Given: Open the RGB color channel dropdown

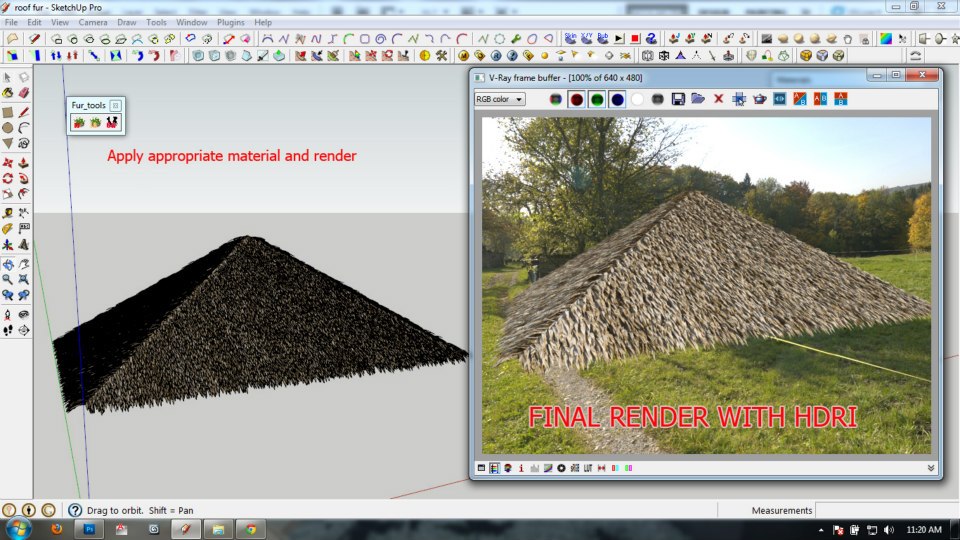Looking at the screenshot, I should (500, 99).
